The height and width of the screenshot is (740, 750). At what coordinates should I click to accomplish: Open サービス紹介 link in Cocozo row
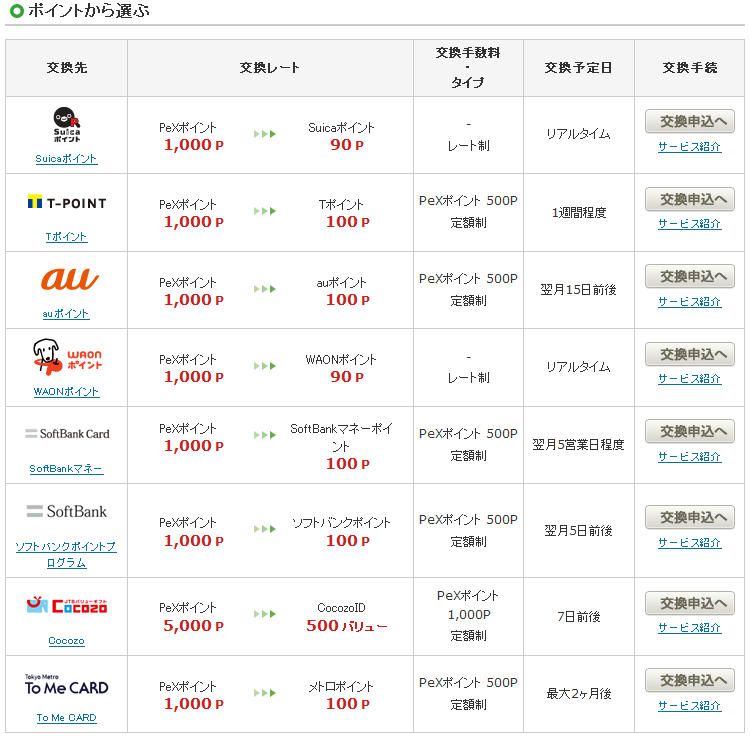[x=689, y=628]
